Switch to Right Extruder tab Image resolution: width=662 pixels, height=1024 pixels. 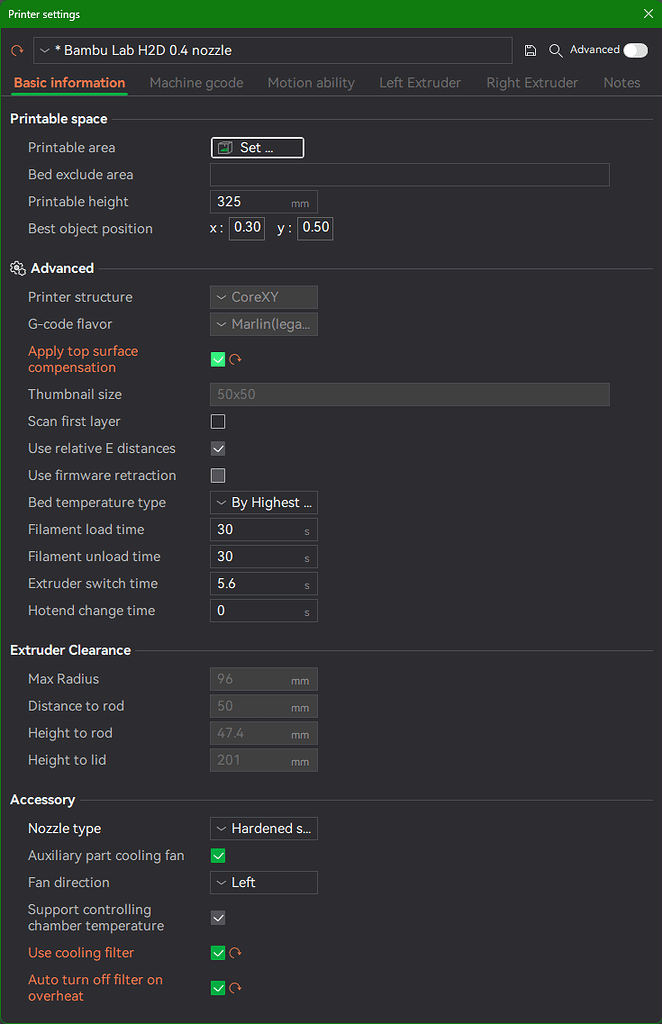(x=532, y=83)
